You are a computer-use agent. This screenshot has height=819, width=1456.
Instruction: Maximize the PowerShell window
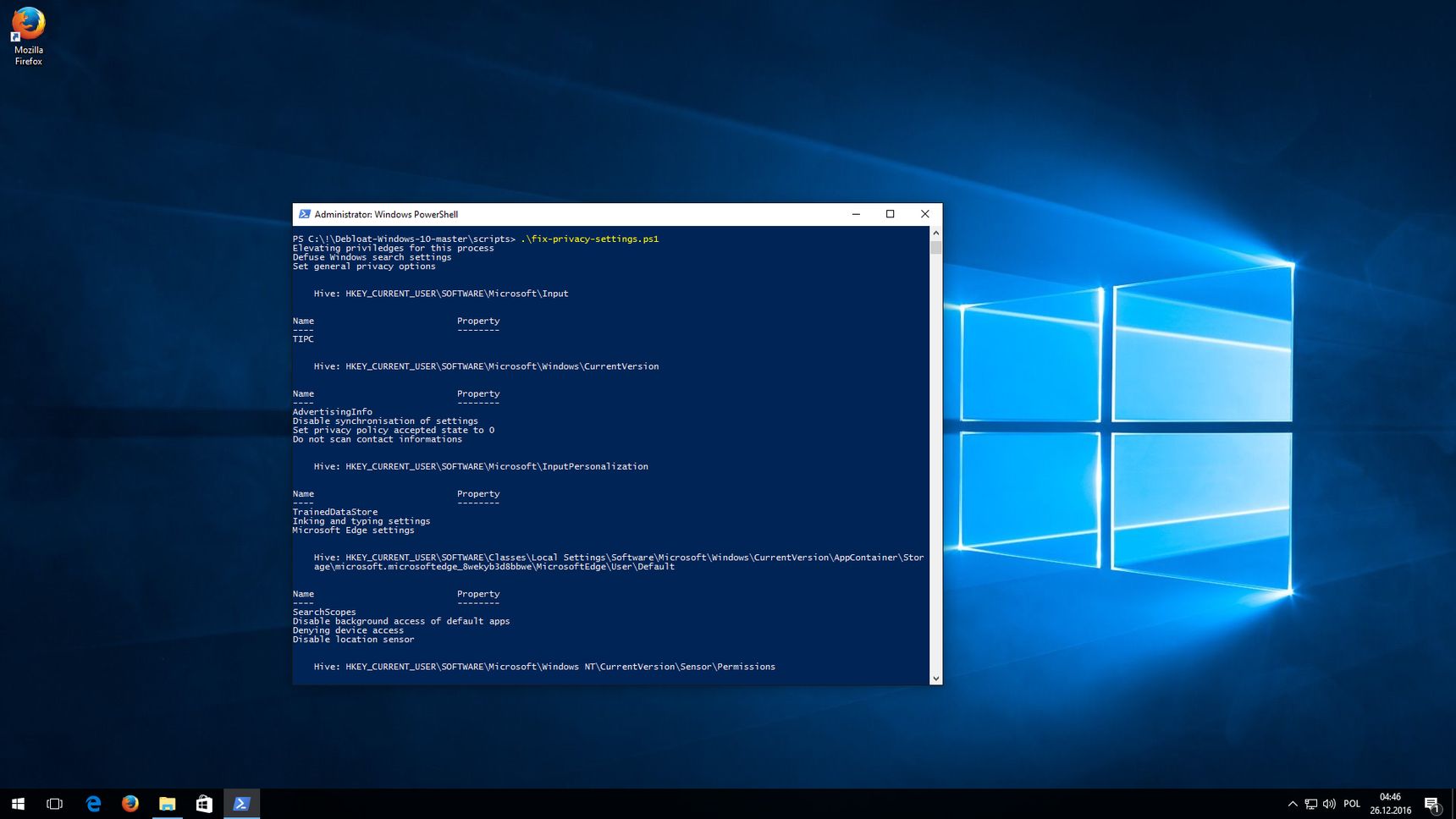890,214
